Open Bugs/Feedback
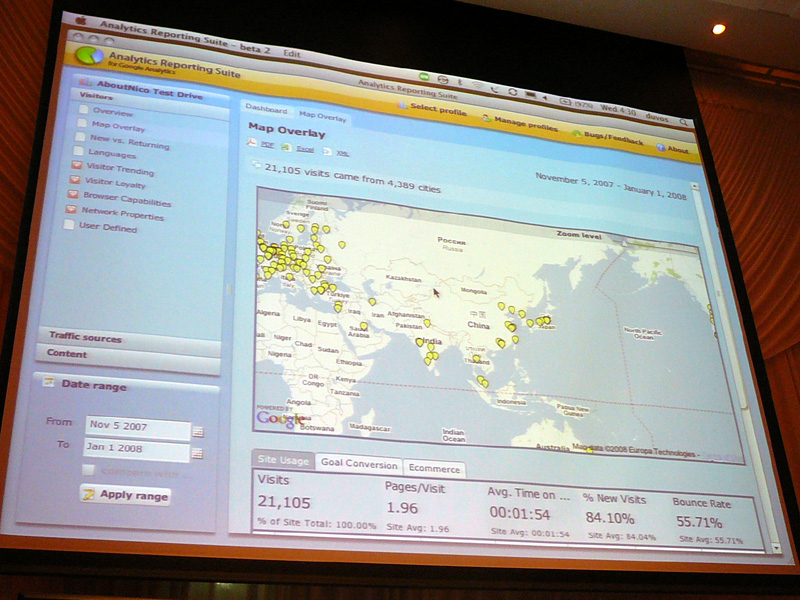The height and width of the screenshot is (600, 800). click(x=608, y=137)
